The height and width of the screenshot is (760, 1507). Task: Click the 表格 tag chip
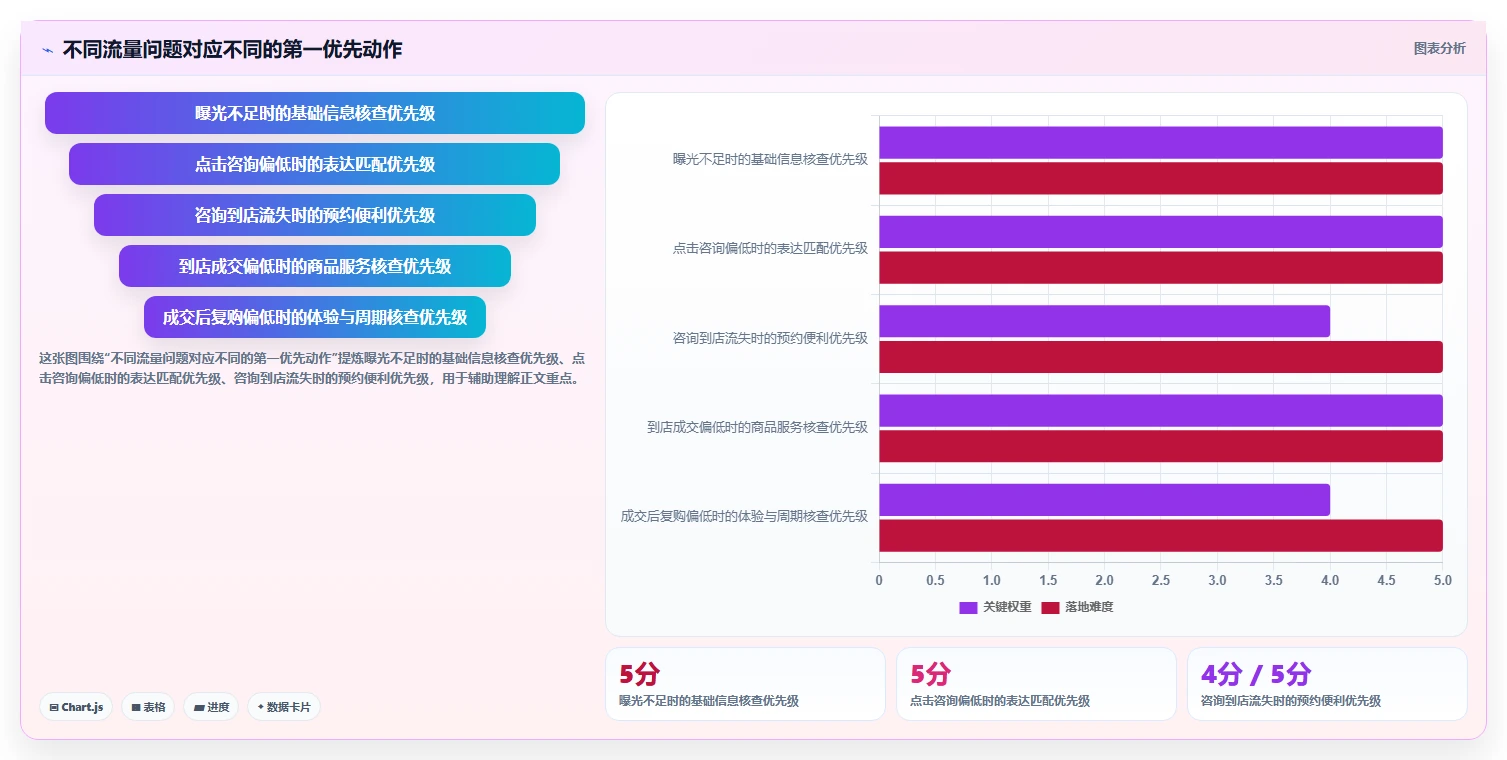point(148,707)
